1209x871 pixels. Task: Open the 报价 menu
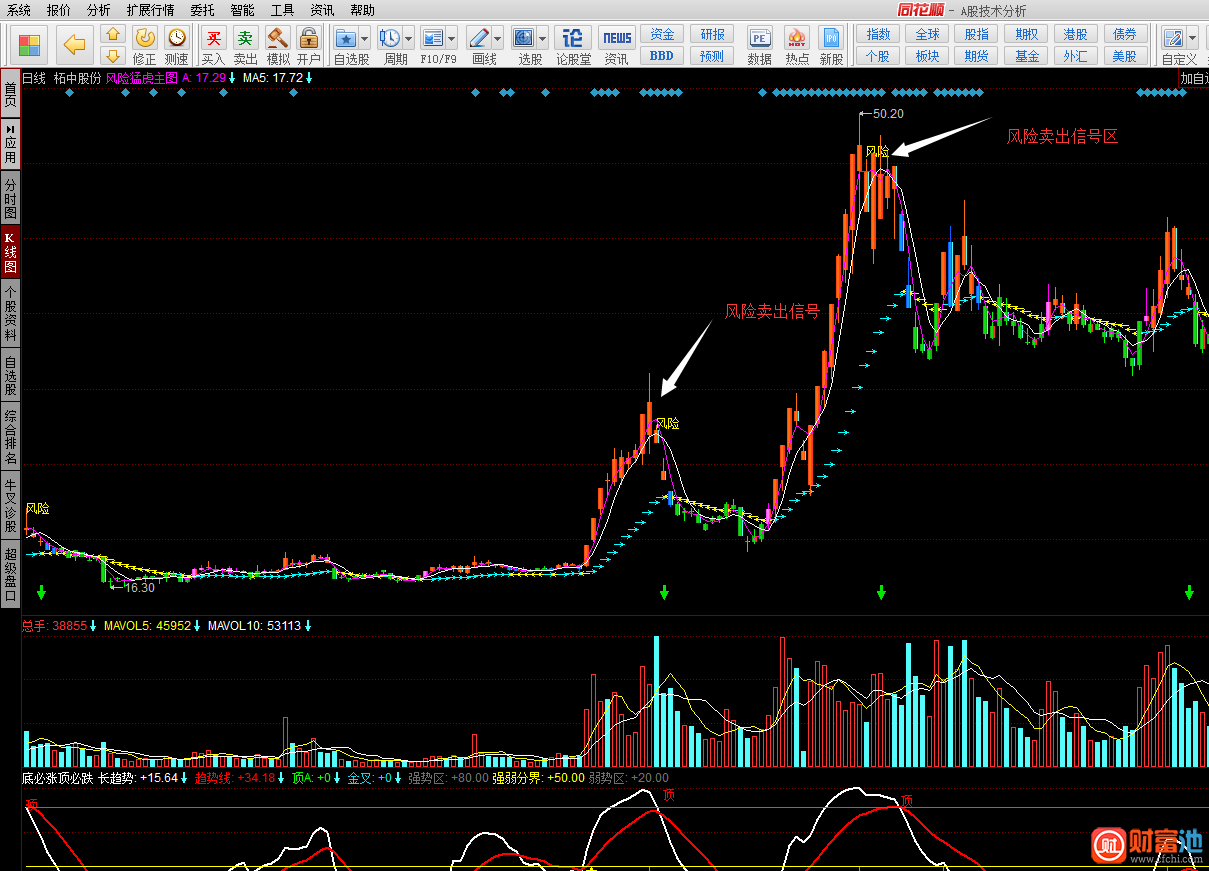[59, 10]
